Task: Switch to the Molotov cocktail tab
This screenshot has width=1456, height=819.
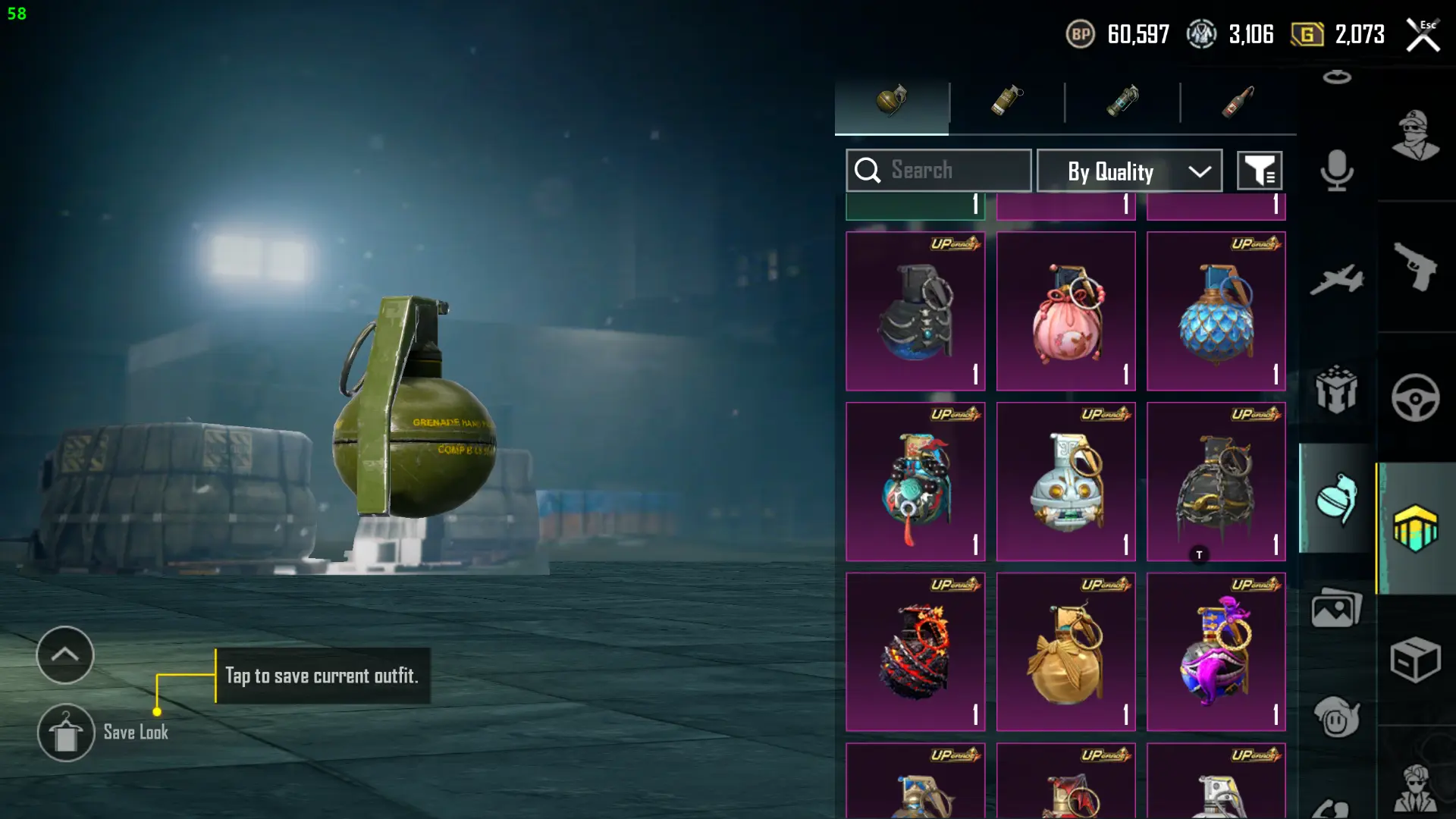Action: click(x=1238, y=101)
